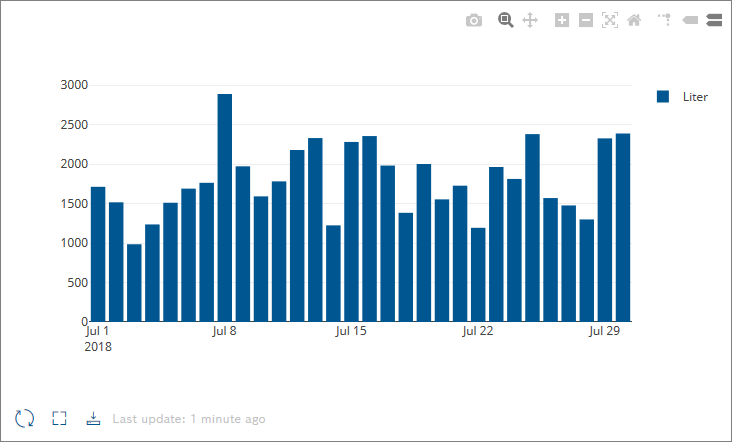Enable compare data on hover
The image size is (732, 442).
[714, 20]
